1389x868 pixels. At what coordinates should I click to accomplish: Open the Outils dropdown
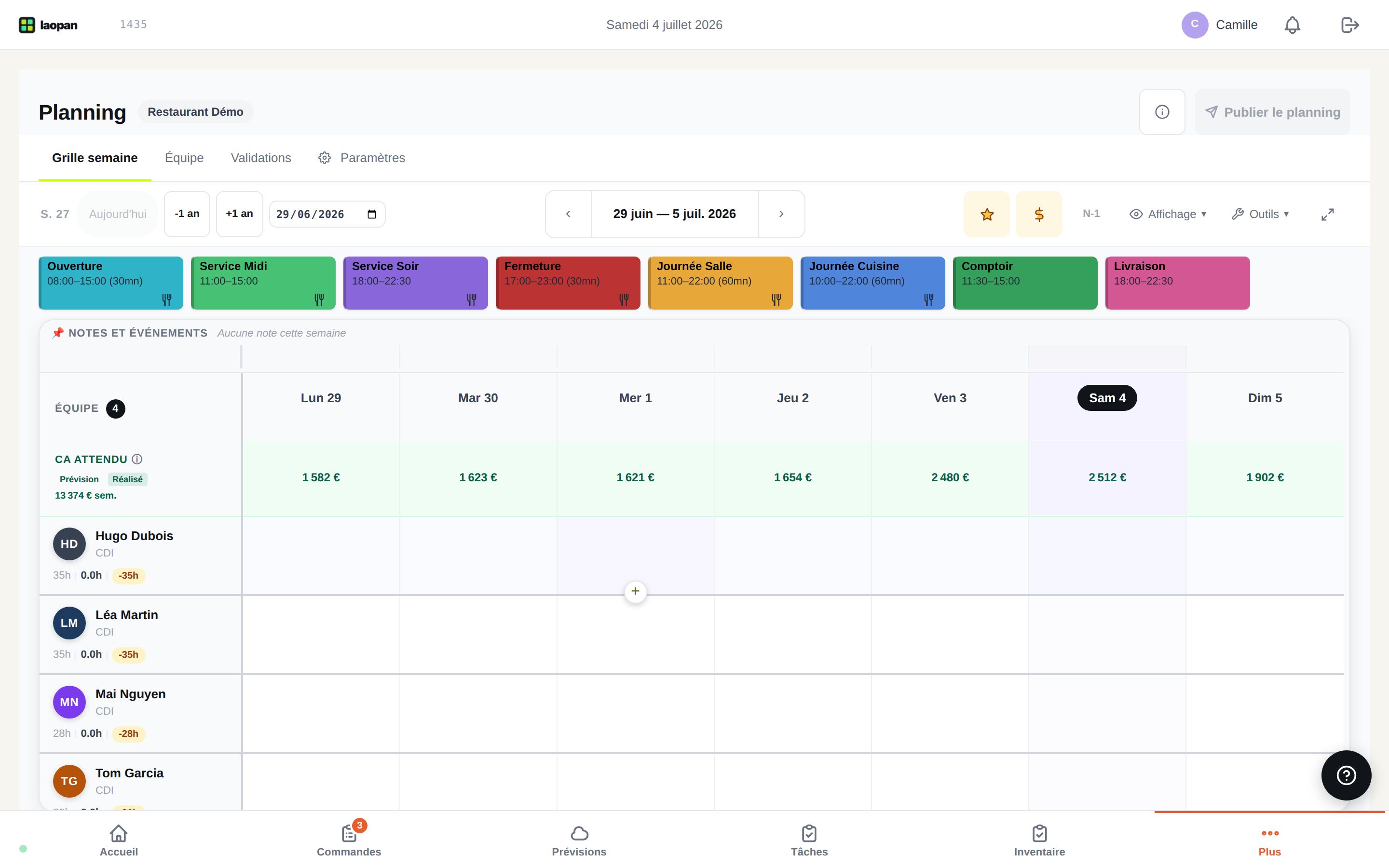[x=1260, y=214]
